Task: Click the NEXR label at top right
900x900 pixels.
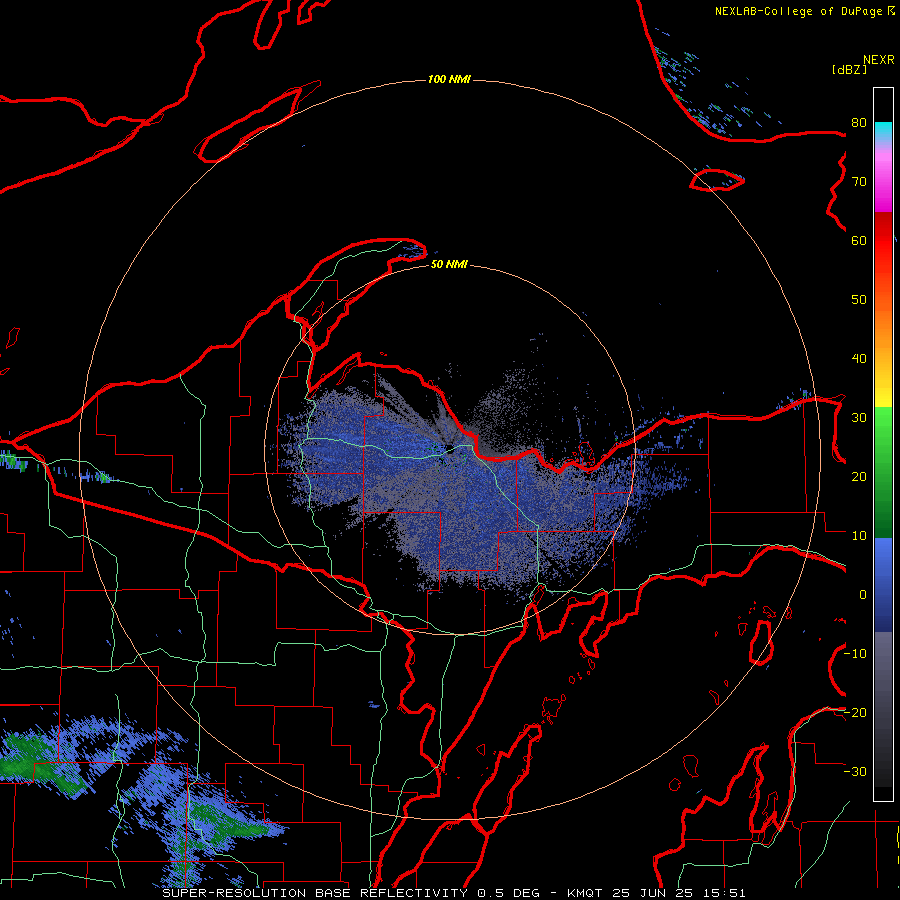Action: 879,60
